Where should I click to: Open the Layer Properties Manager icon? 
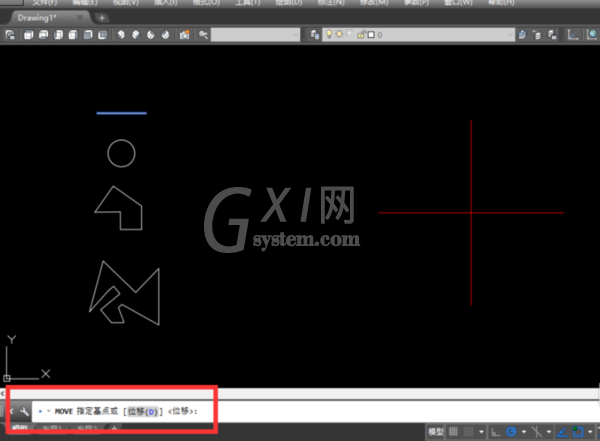pyautogui.click(x=315, y=35)
